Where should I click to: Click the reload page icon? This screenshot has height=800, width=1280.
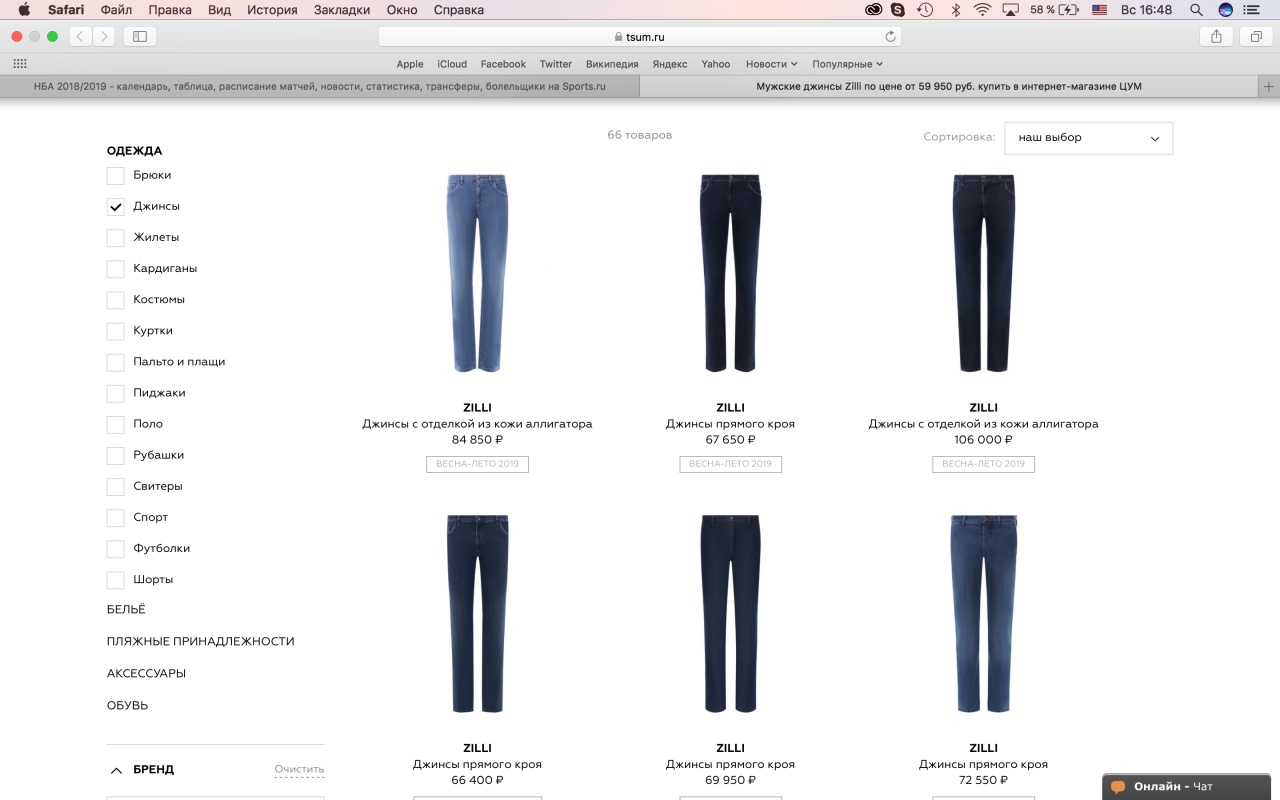890,37
